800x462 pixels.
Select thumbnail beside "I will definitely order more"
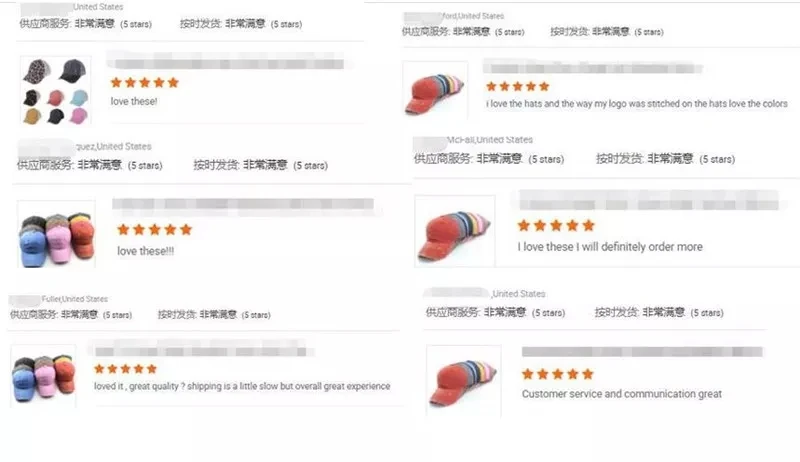tap(454, 230)
